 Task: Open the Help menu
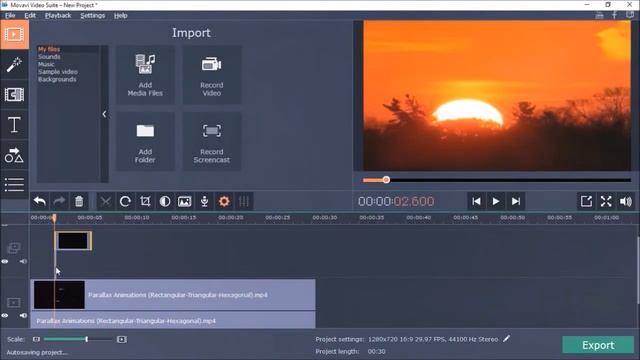click(120, 16)
